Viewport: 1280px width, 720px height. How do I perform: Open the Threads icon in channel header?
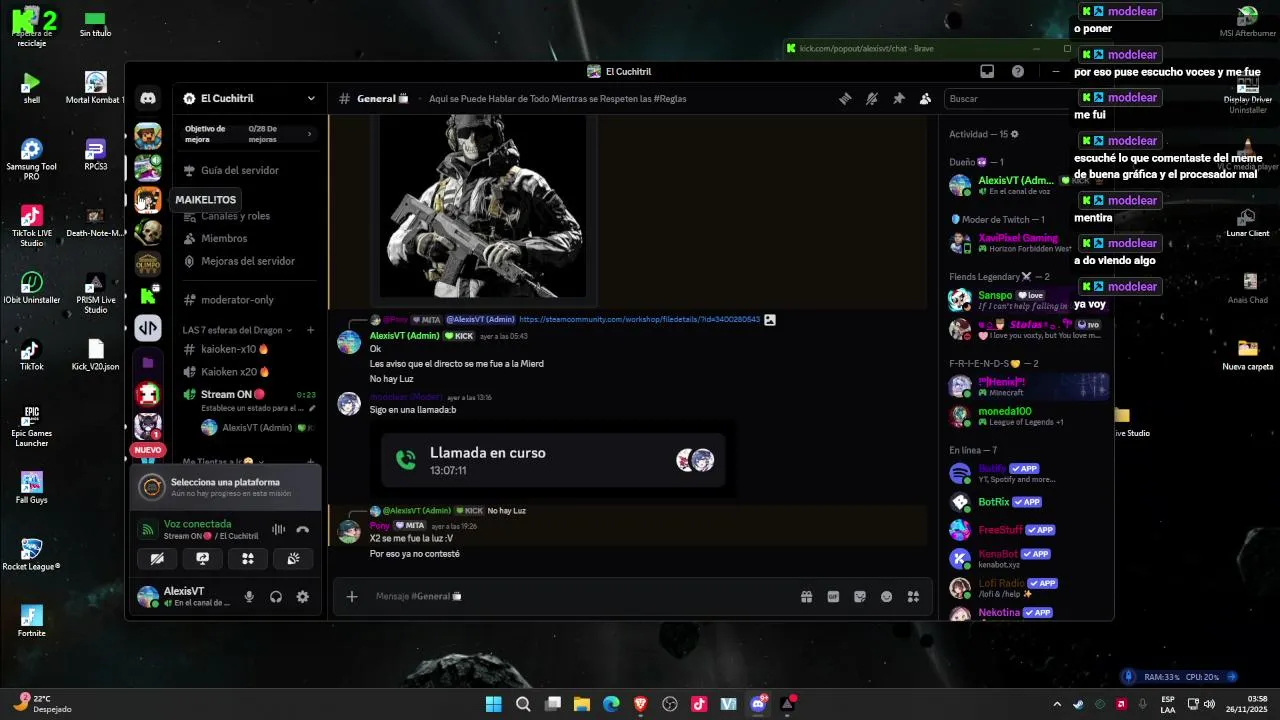(845, 99)
